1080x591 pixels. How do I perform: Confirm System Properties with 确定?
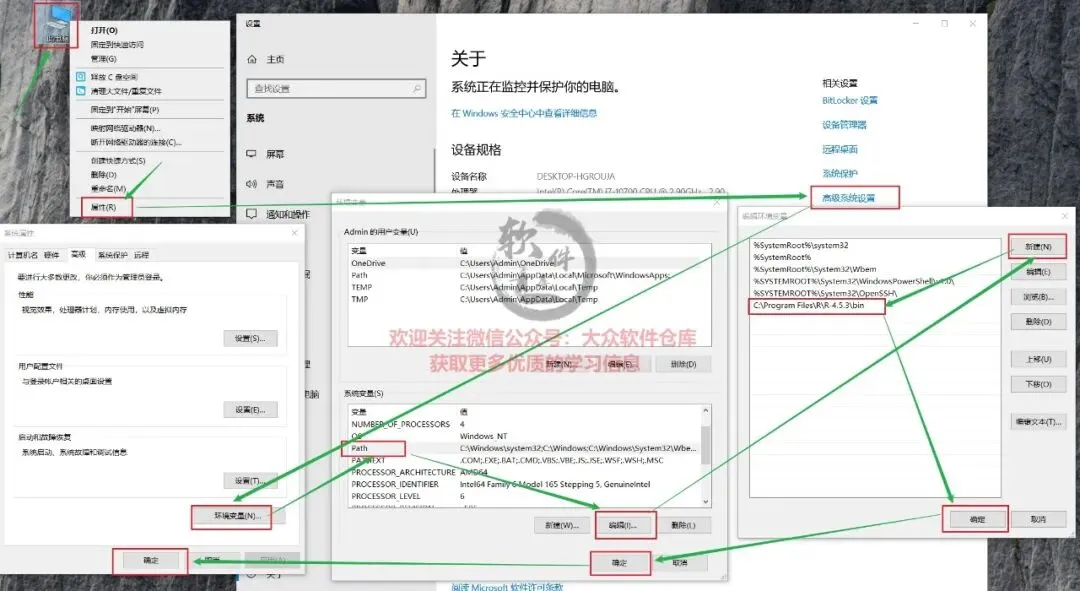click(150, 560)
